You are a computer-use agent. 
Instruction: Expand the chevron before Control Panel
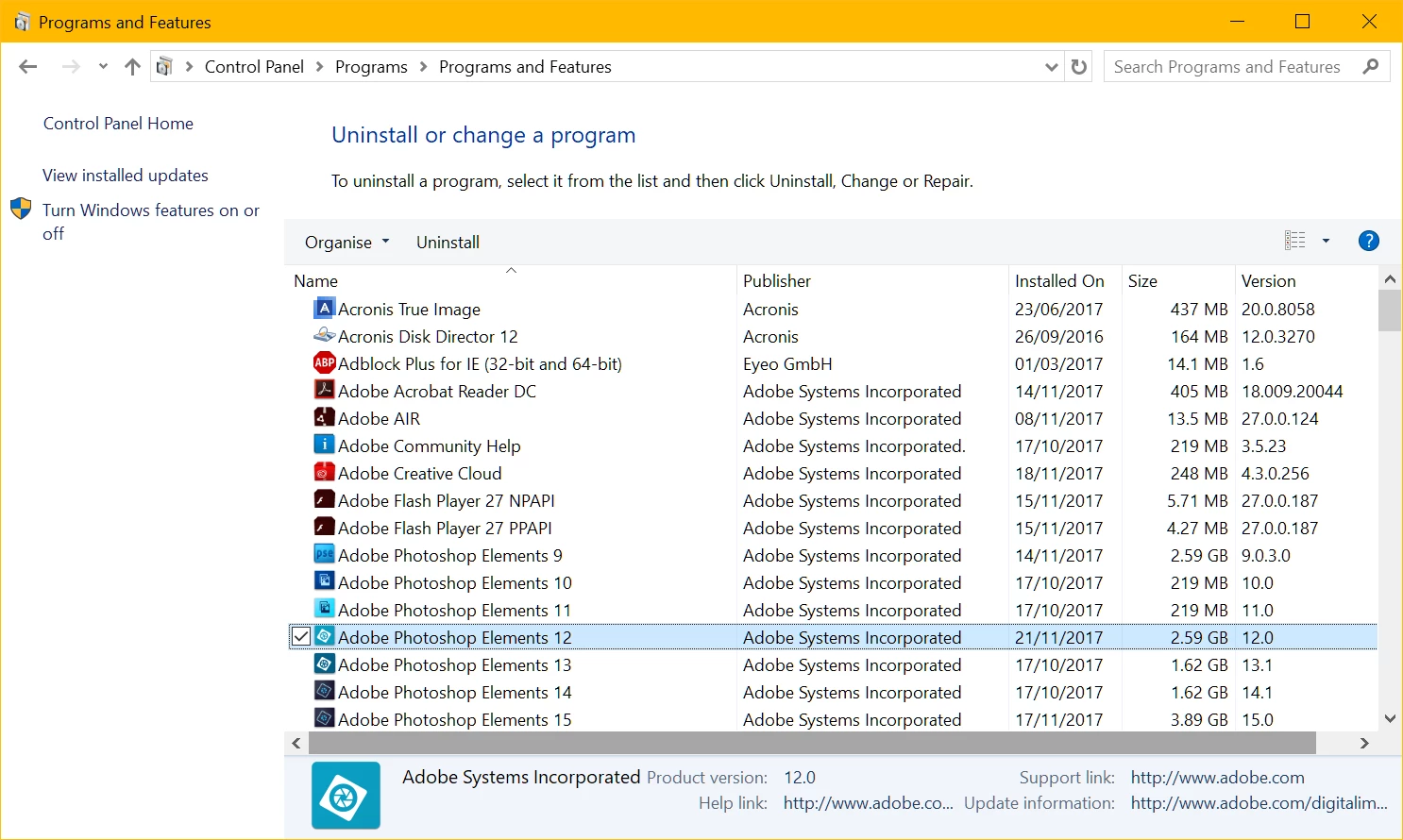click(x=189, y=67)
